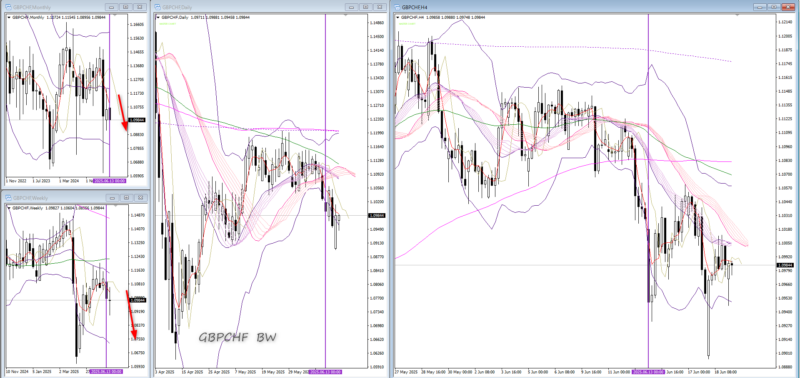Click the GBPCHF,Daily chart window icon

pyautogui.click(x=158, y=7)
